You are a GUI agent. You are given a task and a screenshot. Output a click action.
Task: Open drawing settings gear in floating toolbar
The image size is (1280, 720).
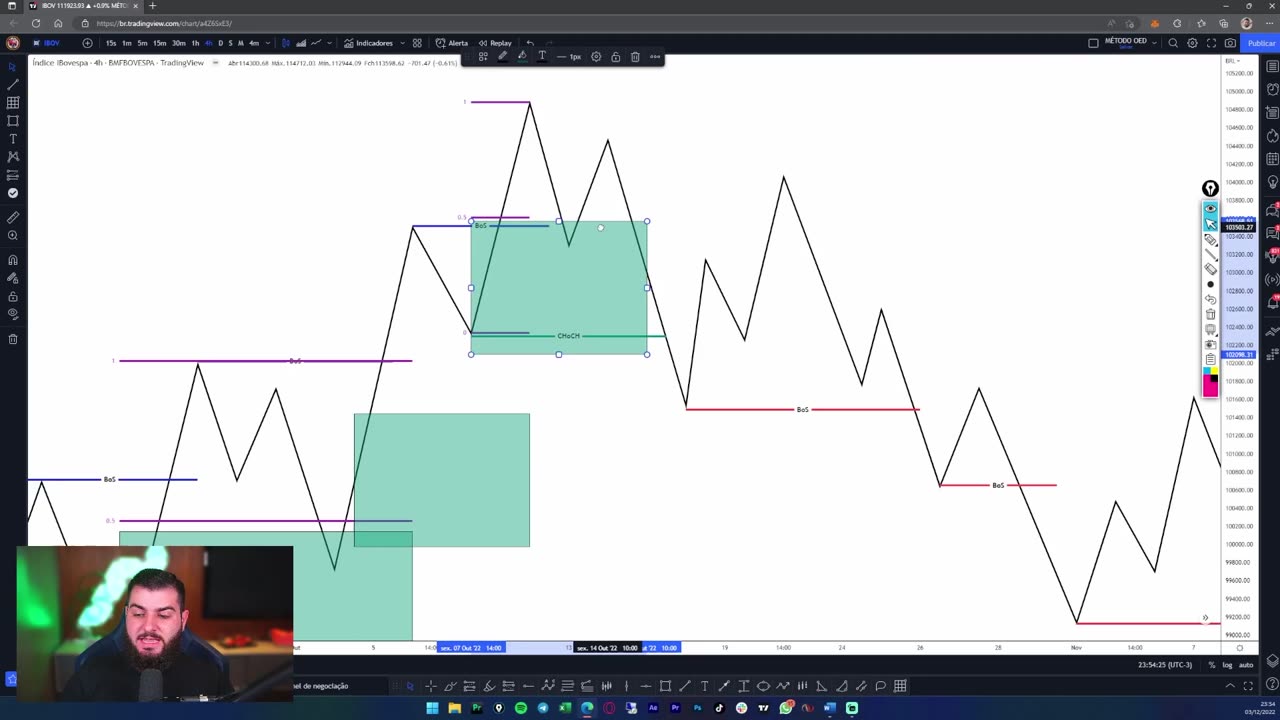tap(596, 57)
